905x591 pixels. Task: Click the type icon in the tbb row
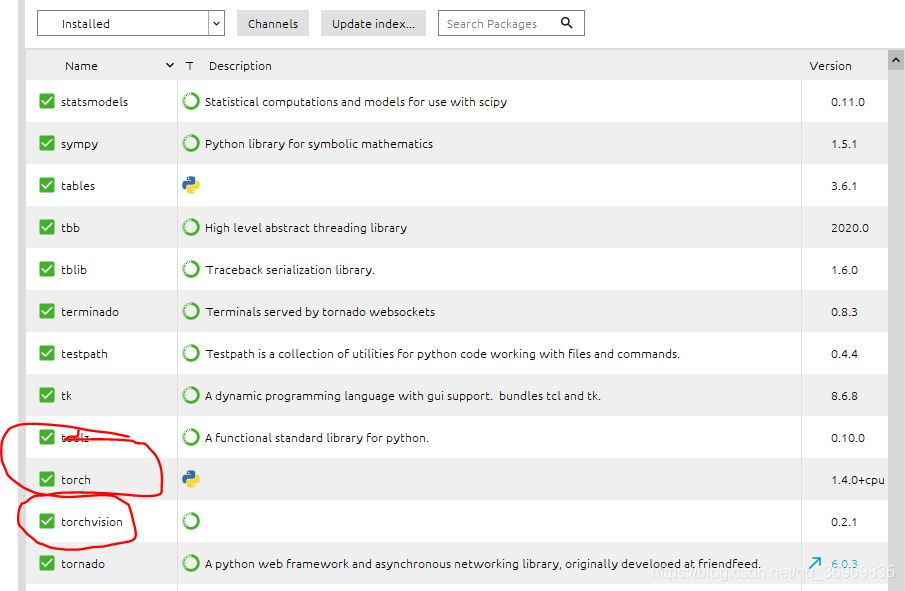tap(190, 227)
